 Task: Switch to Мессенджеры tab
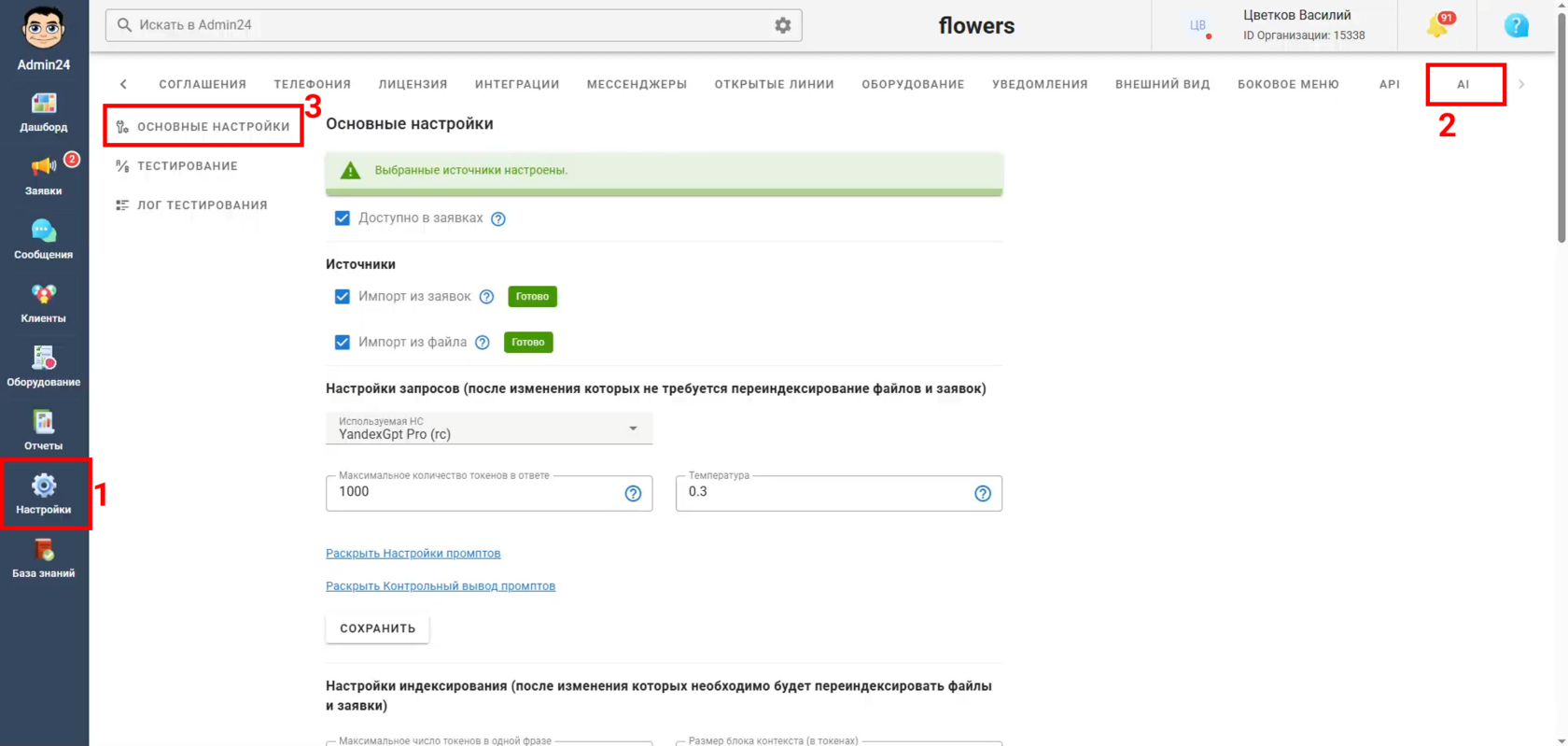[637, 84]
